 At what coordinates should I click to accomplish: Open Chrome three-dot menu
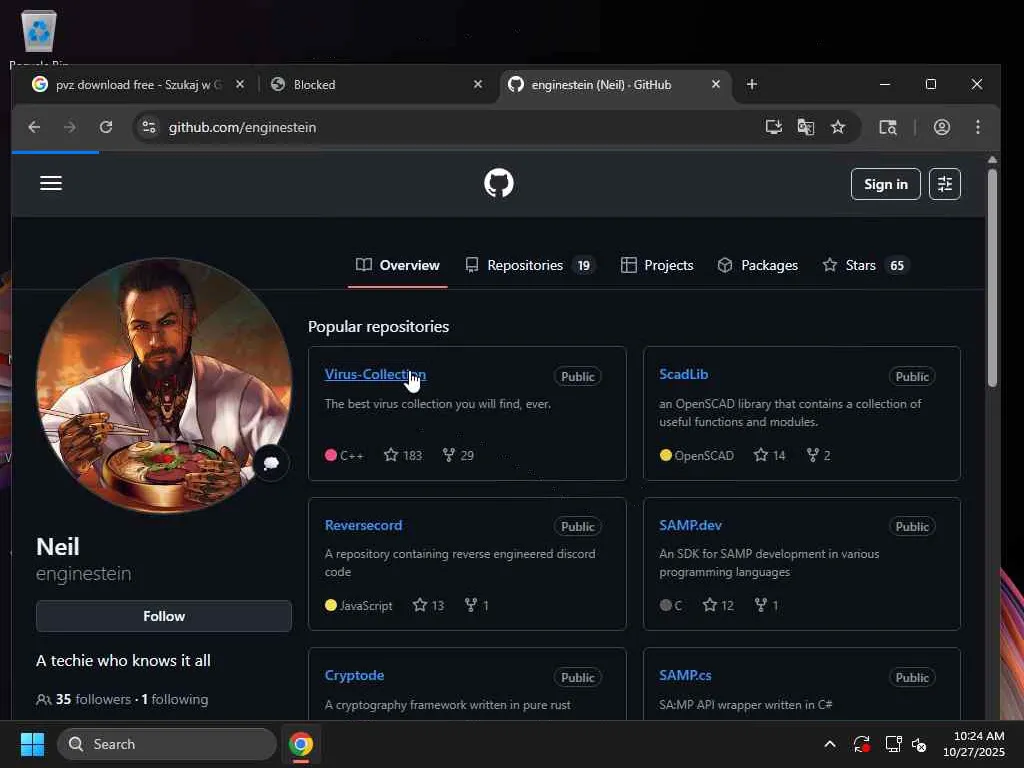point(978,127)
